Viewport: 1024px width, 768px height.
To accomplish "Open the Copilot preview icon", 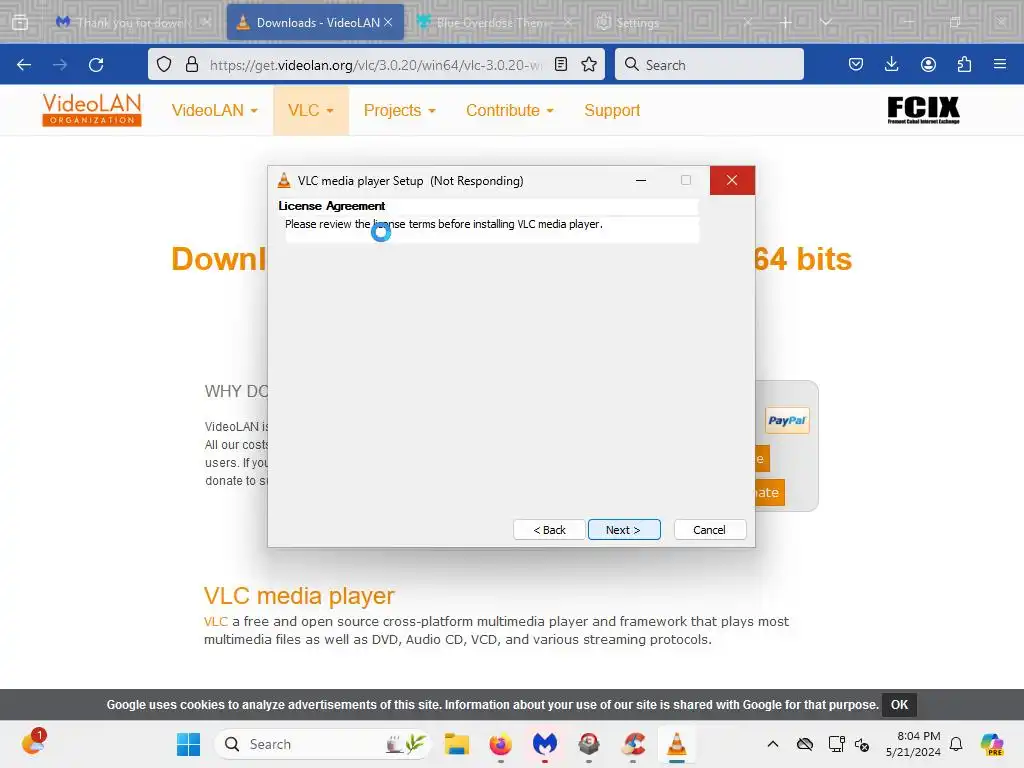I will [992, 744].
